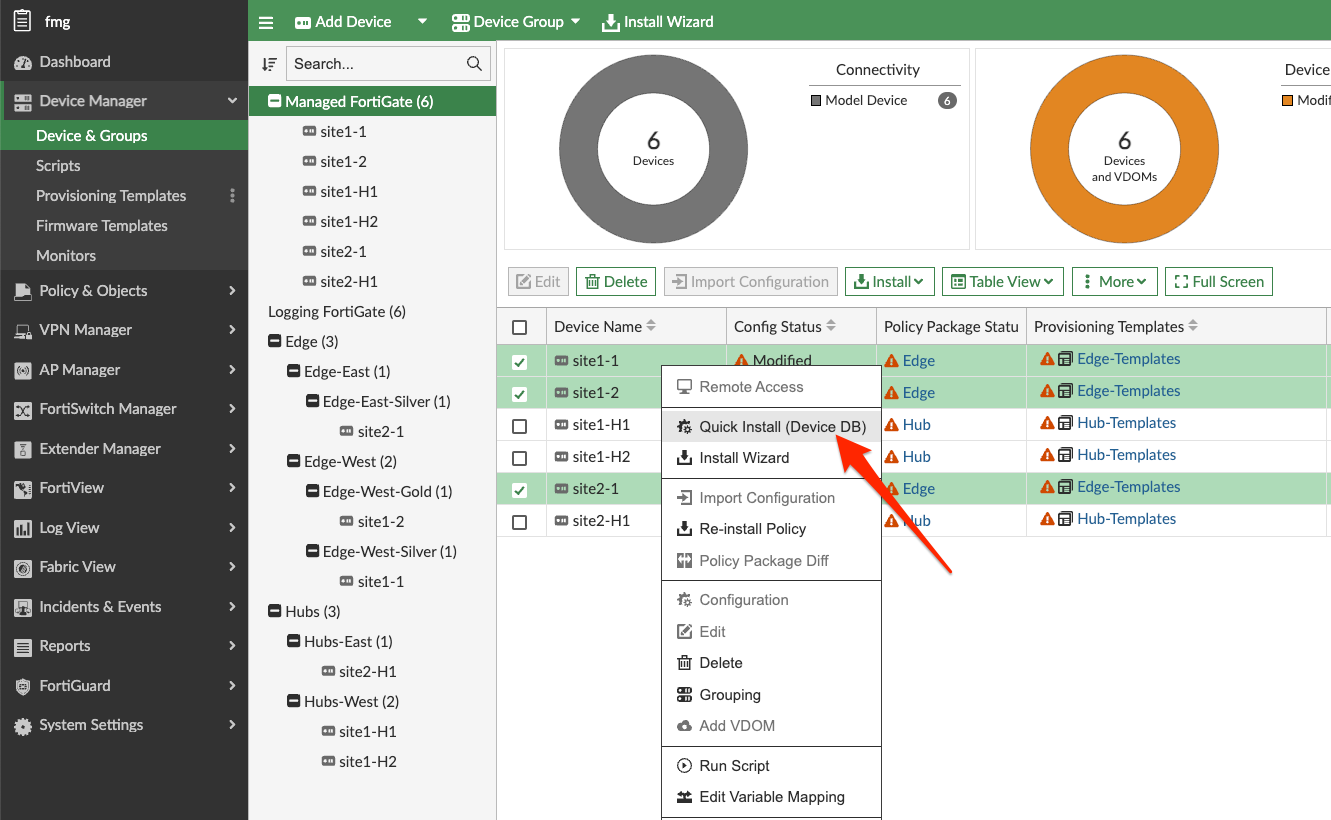Uncheck the site2-1 row checkbox

(x=519, y=490)
